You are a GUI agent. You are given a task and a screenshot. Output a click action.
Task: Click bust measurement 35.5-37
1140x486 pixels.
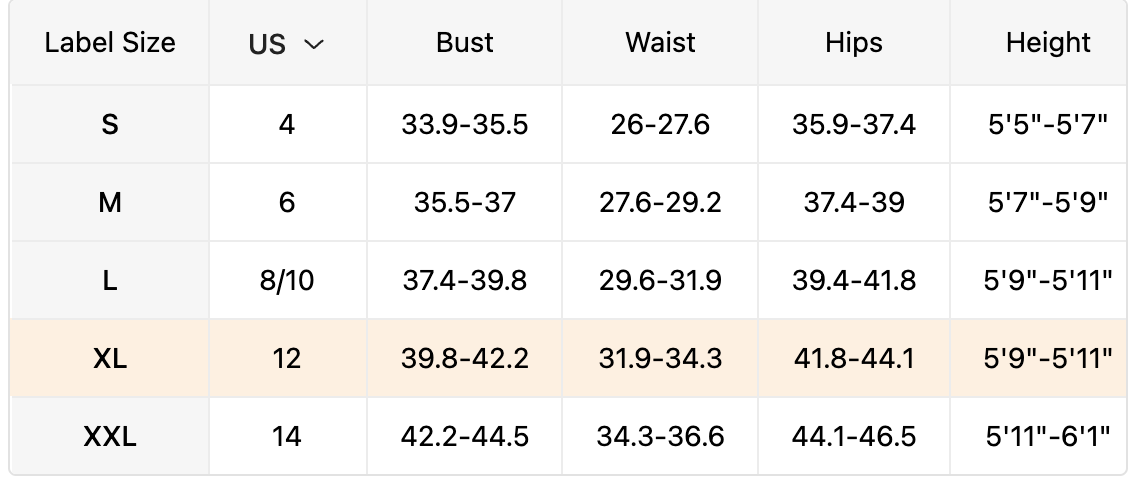465,203
